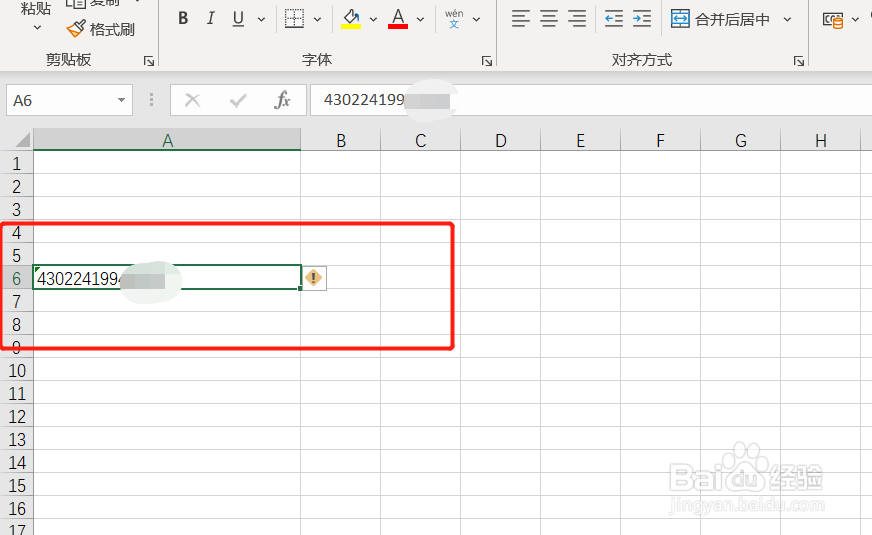
Task: Open underline style dropdown arrow
Action: pyautogui.click(x=261, y=19)
